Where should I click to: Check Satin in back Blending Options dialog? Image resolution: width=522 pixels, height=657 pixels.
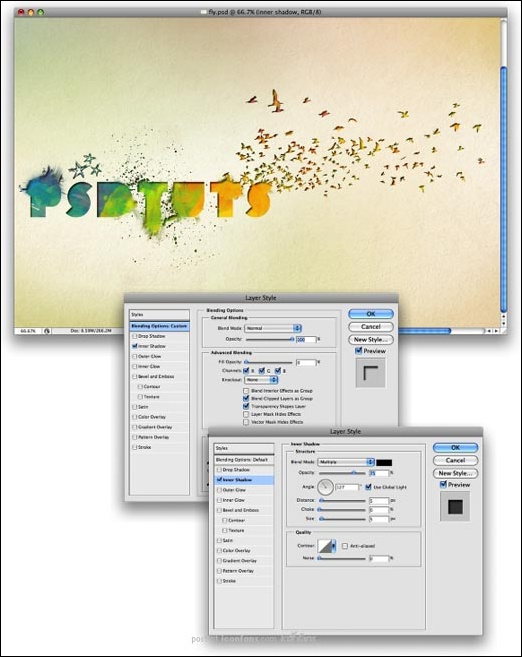134,407
